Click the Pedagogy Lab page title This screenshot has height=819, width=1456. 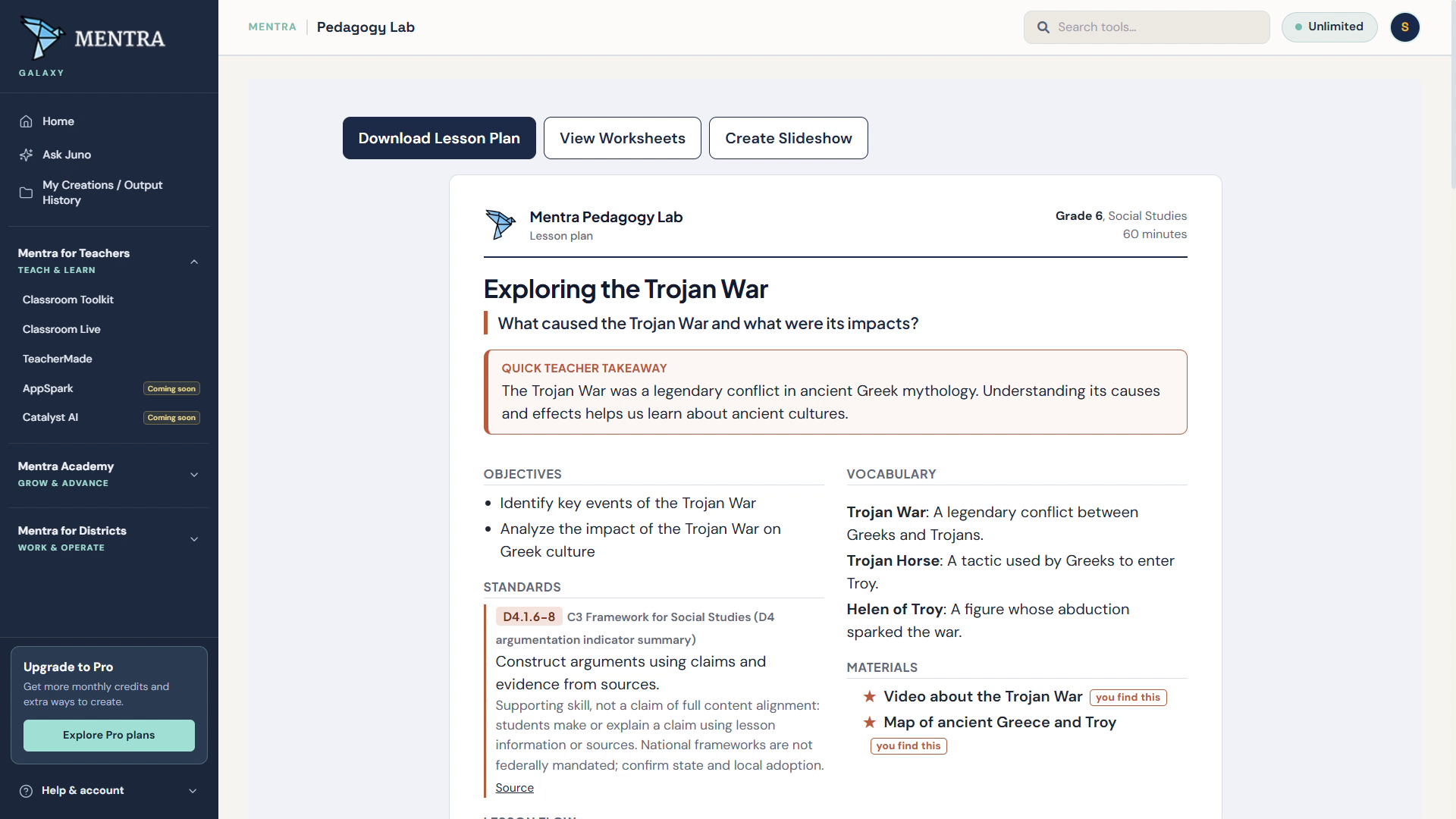pos(366,27)
